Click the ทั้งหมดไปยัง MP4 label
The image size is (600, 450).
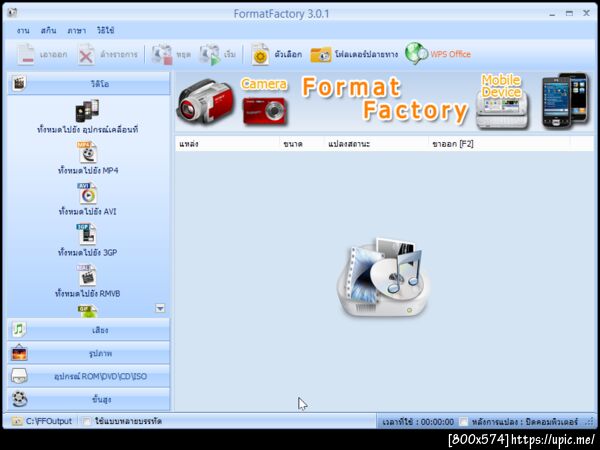click(x=88, y=170)
